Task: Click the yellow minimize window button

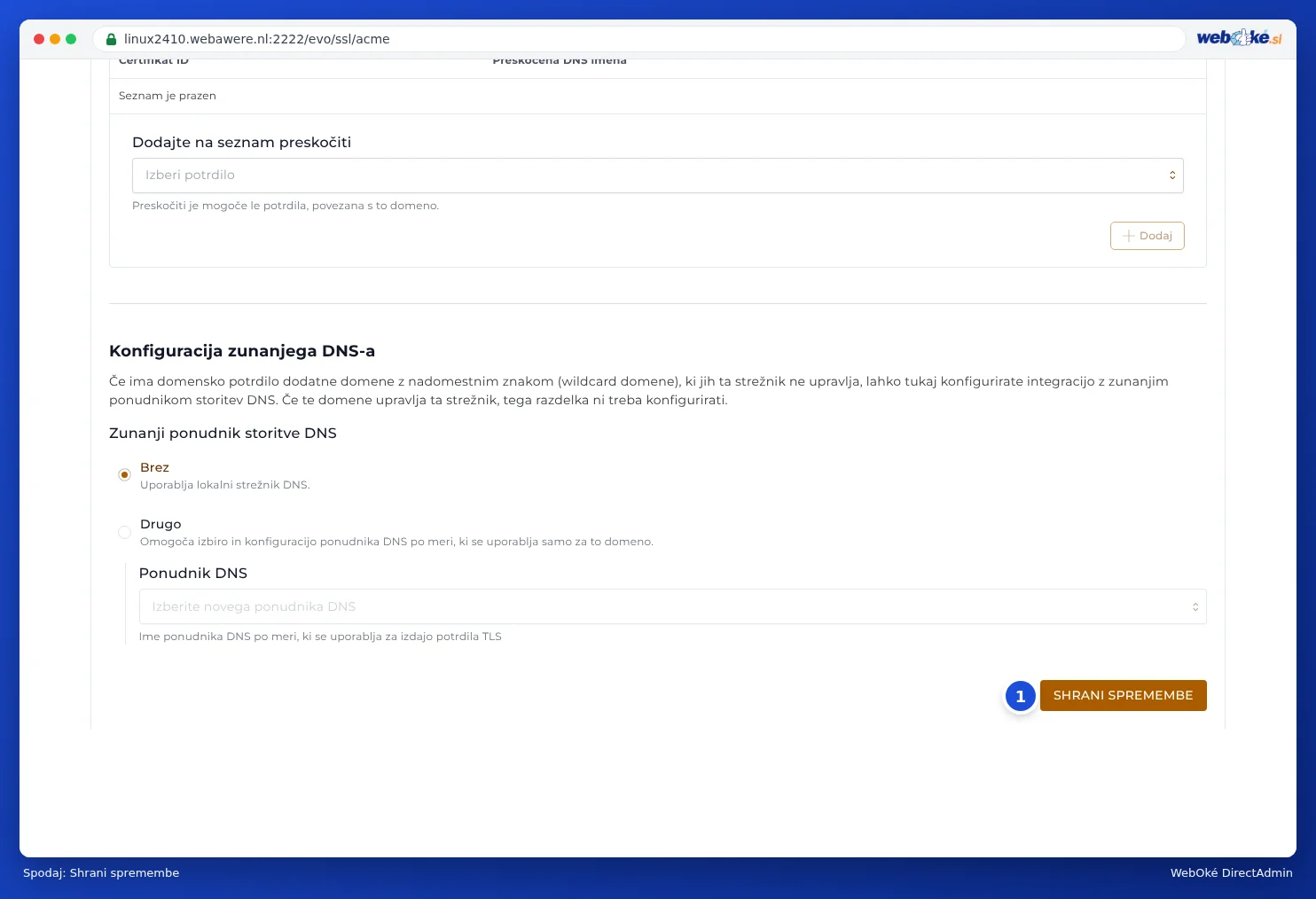Action: [55, 39]
